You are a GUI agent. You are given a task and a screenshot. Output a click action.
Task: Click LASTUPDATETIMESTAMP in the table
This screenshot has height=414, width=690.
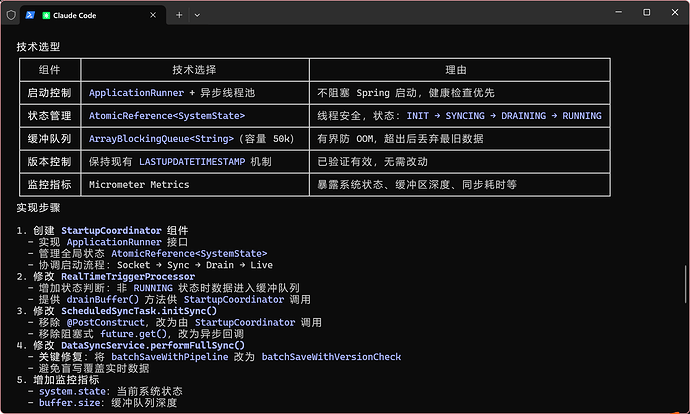coord(192,161)
